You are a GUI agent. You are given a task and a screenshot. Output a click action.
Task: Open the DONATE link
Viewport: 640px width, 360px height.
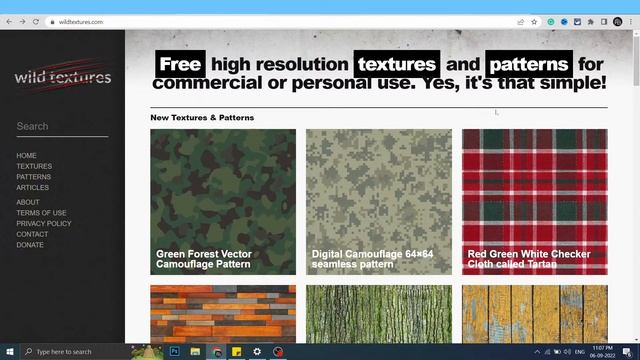(x=30, y=244)
